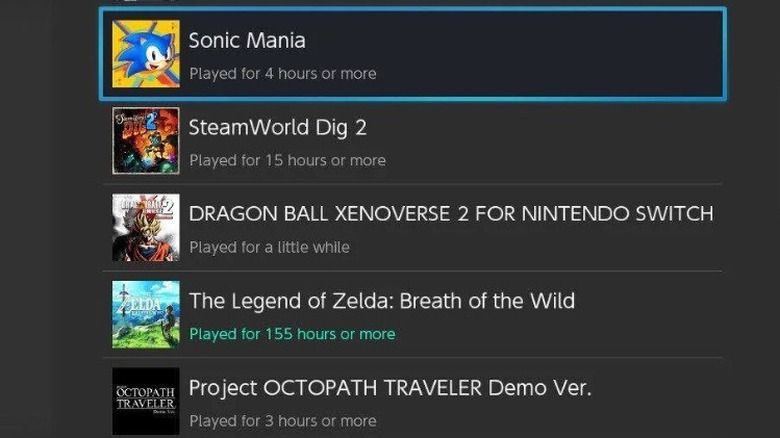Click the SteamWorld Dig 2 game icon
The image size is (780, 438).
tap(146, 141)
